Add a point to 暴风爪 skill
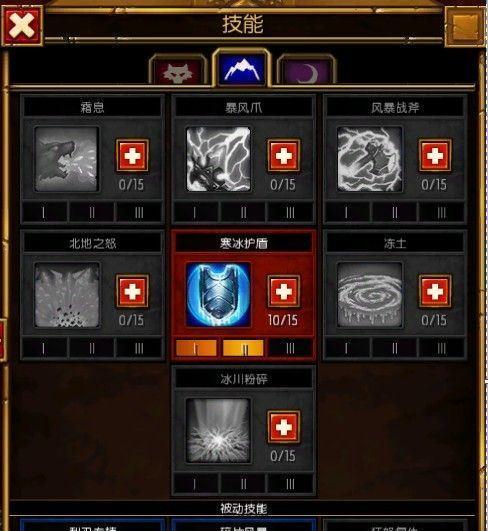The width and height of the screenshot is (488, 531). 283,155
